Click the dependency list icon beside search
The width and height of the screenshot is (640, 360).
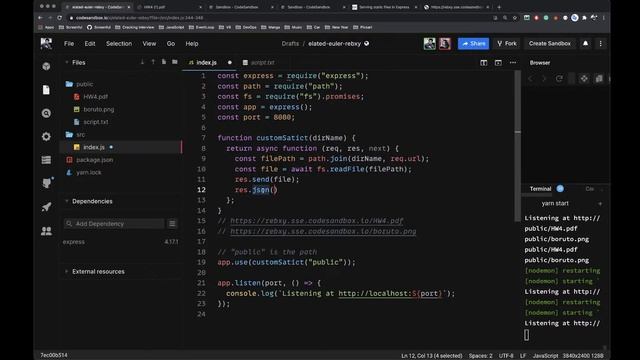[172, 224]
